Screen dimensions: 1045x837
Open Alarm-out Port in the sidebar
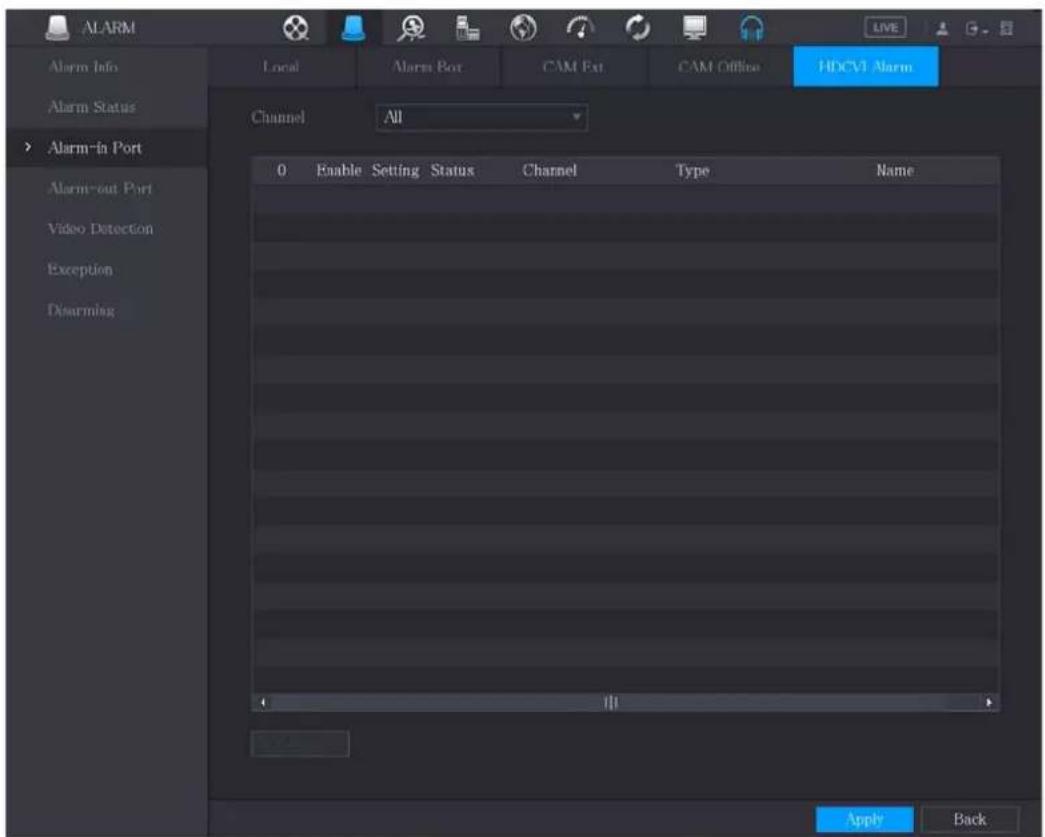[100, 189]
